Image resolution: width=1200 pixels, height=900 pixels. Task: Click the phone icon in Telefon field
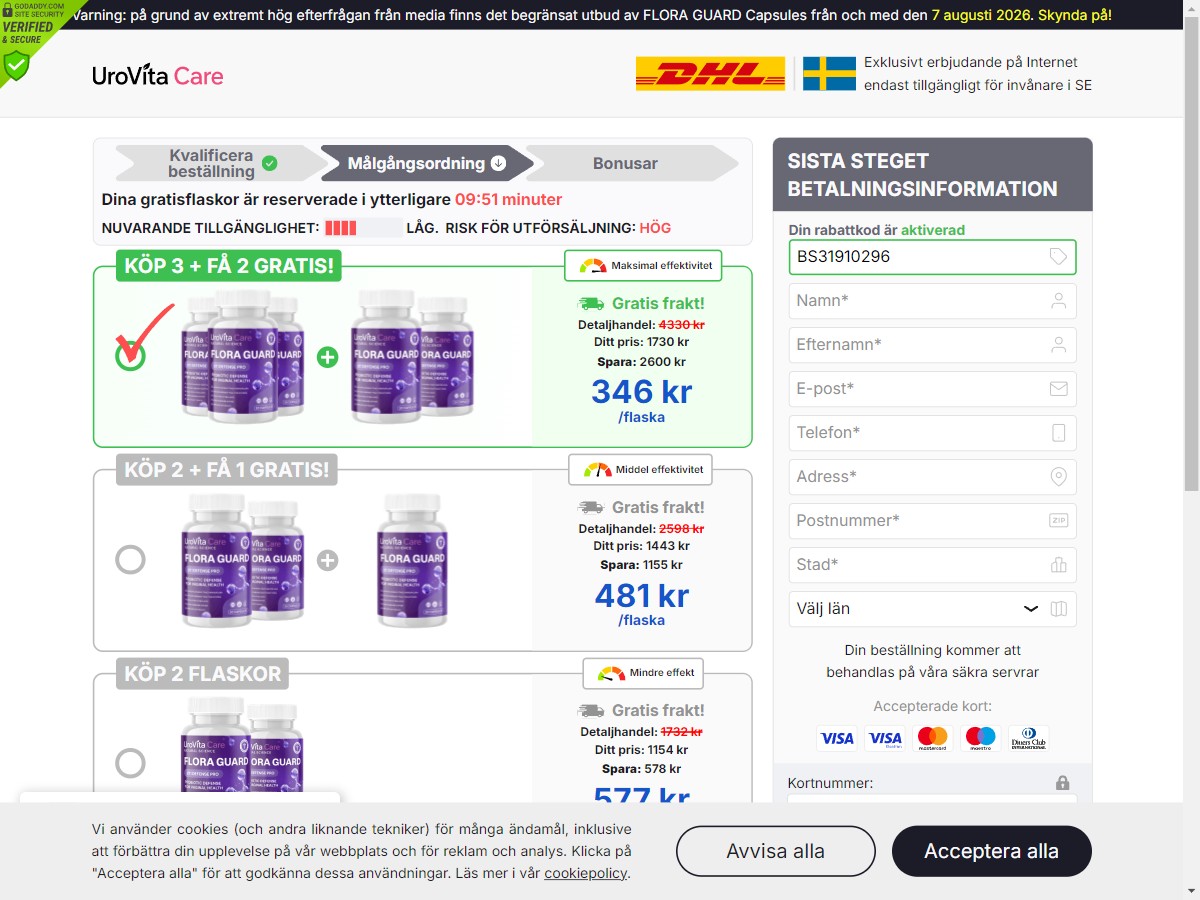1058,433
